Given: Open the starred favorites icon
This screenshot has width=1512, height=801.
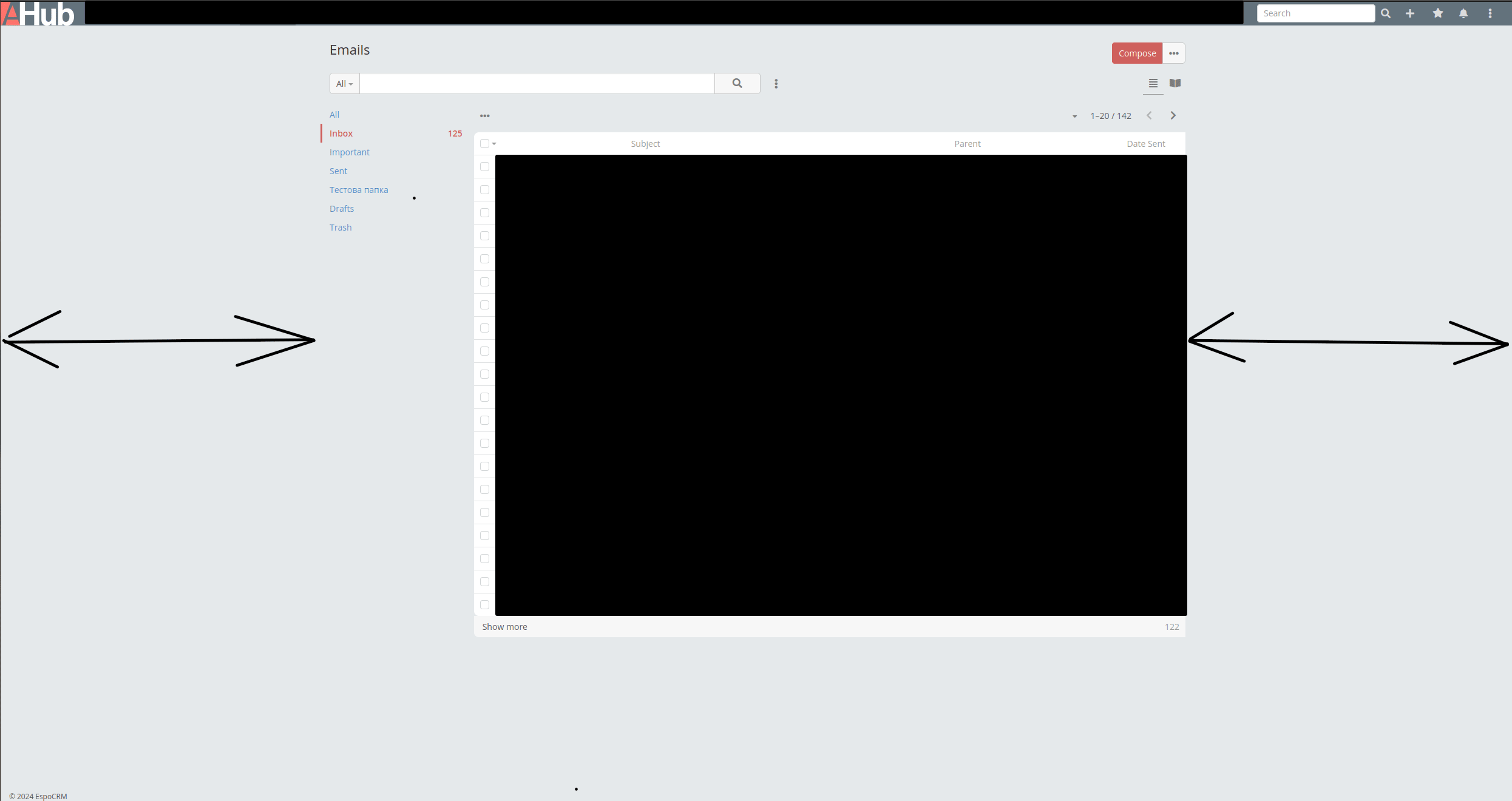Looking at the screenshot, I should point(1438,13).
